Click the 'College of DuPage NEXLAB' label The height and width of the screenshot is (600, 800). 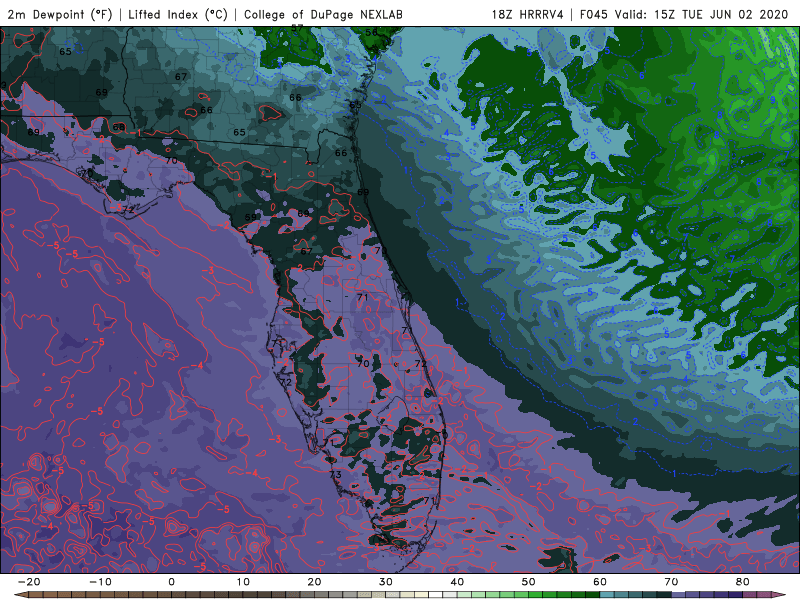(x=323, y=14)
